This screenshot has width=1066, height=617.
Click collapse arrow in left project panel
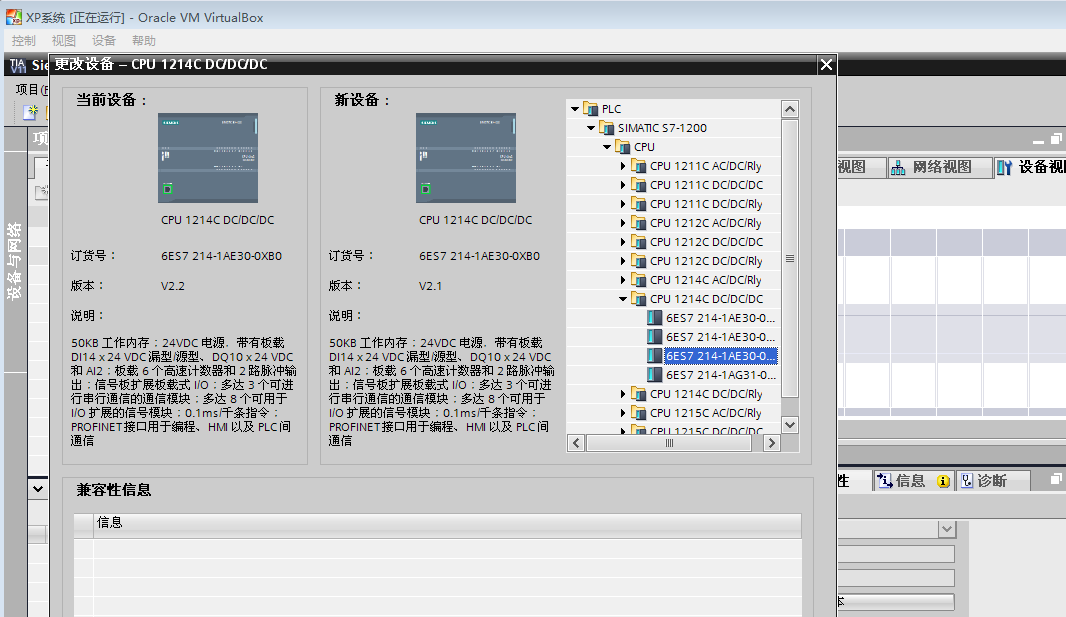(38, 489)
